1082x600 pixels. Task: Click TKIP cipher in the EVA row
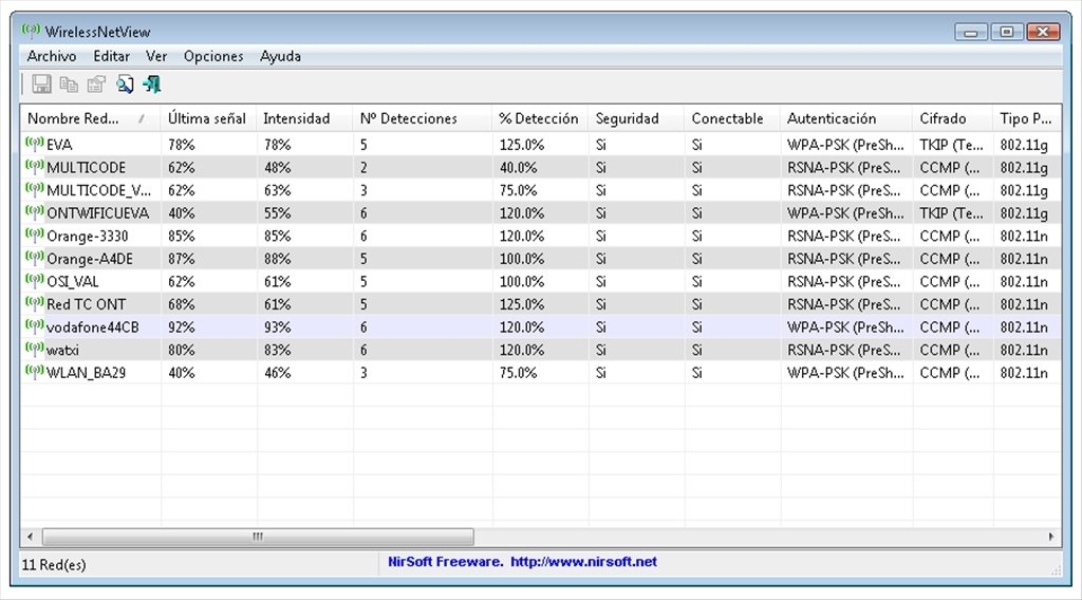click(x=951, y=145)
